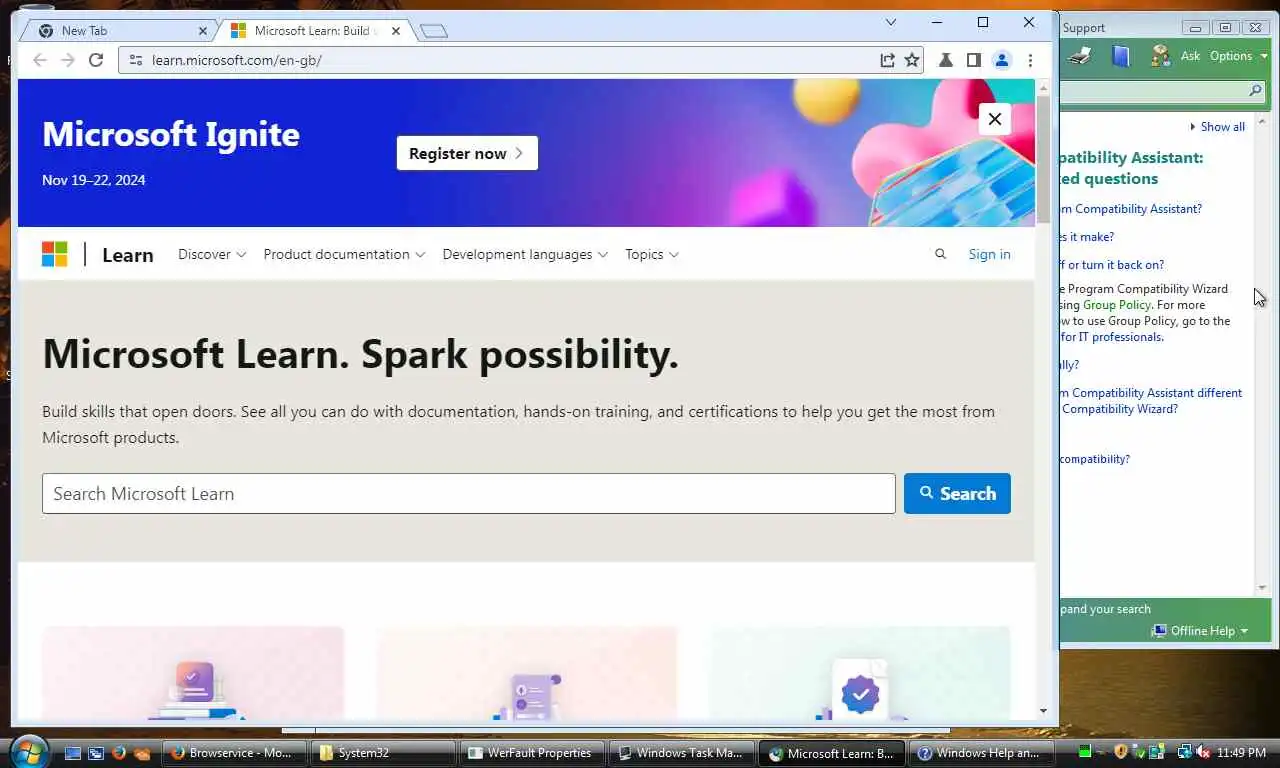This screenshot has height=768, width=1280.
Task: Switch to Windows Help taskbar button
Action: click(980, 753)
